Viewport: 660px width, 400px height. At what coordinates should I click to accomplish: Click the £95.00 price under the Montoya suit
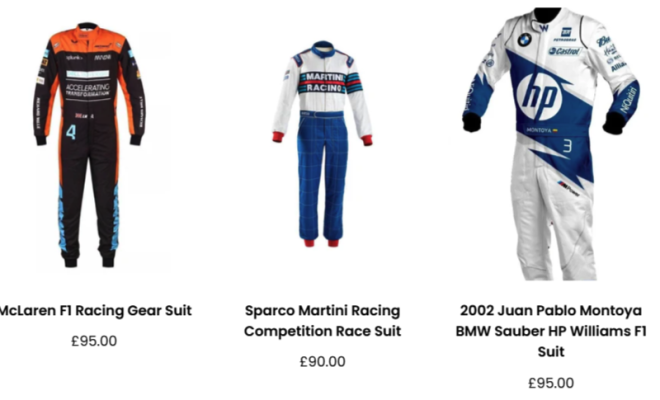[x=551, y=383]
